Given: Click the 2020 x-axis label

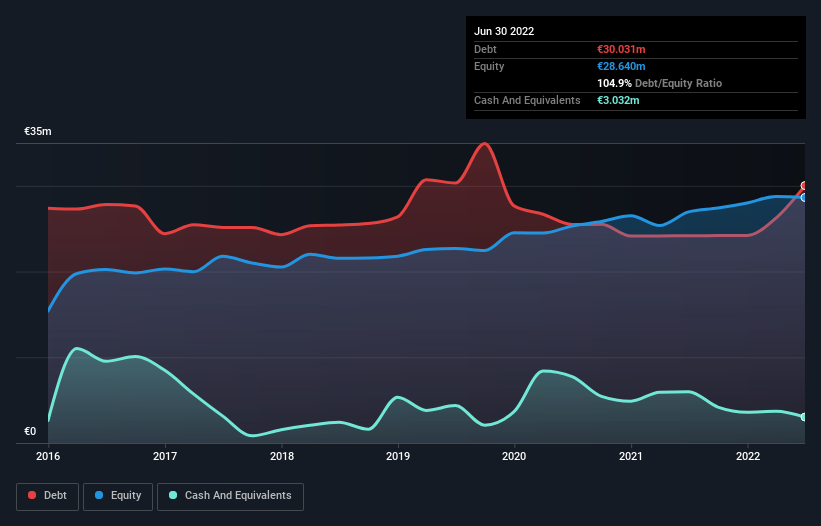Looking at the screenshot, I should (x=514, y=456).
